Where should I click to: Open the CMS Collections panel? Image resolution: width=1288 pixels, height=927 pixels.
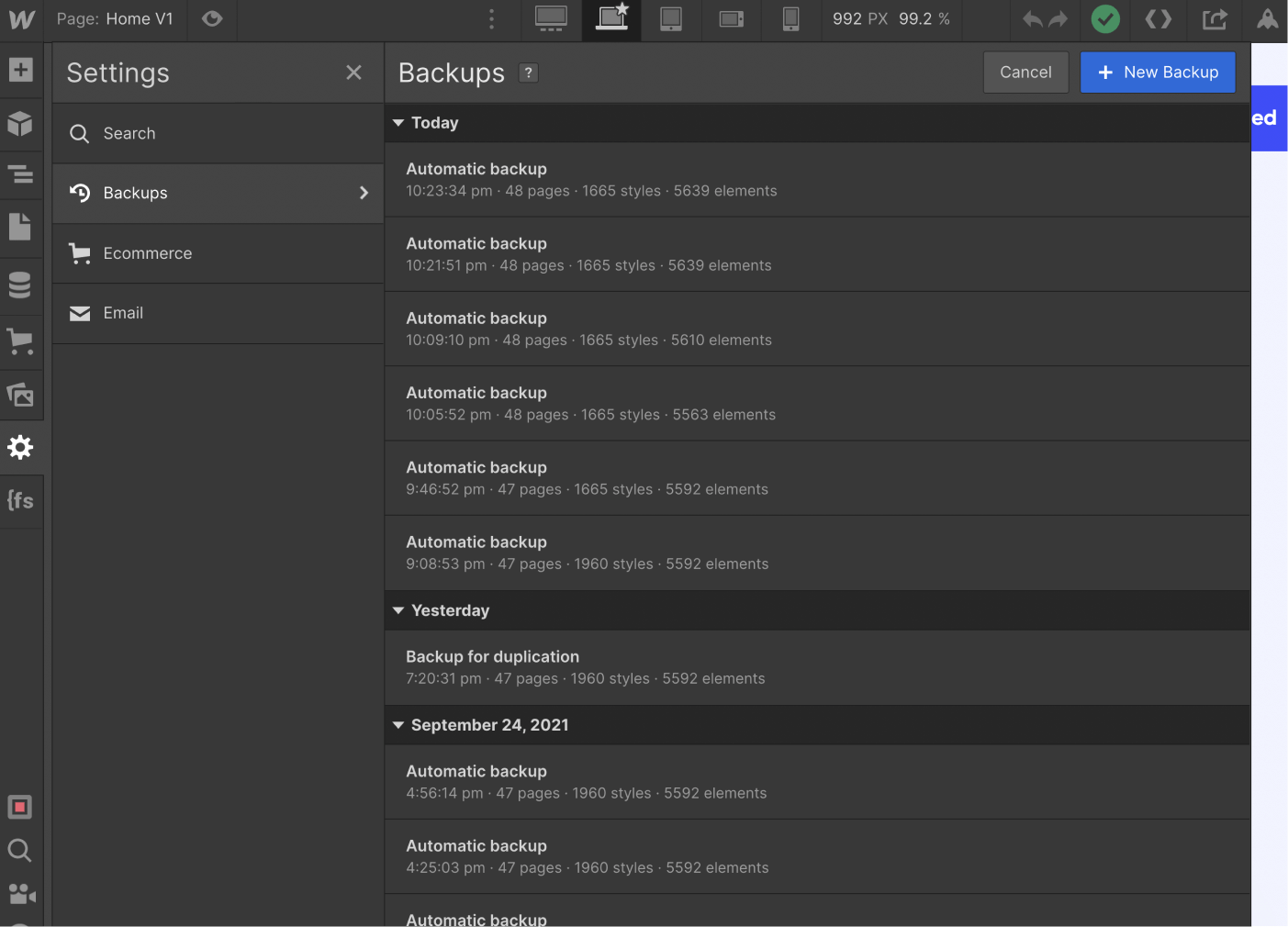pyautogui.click(x=20, y=285)
